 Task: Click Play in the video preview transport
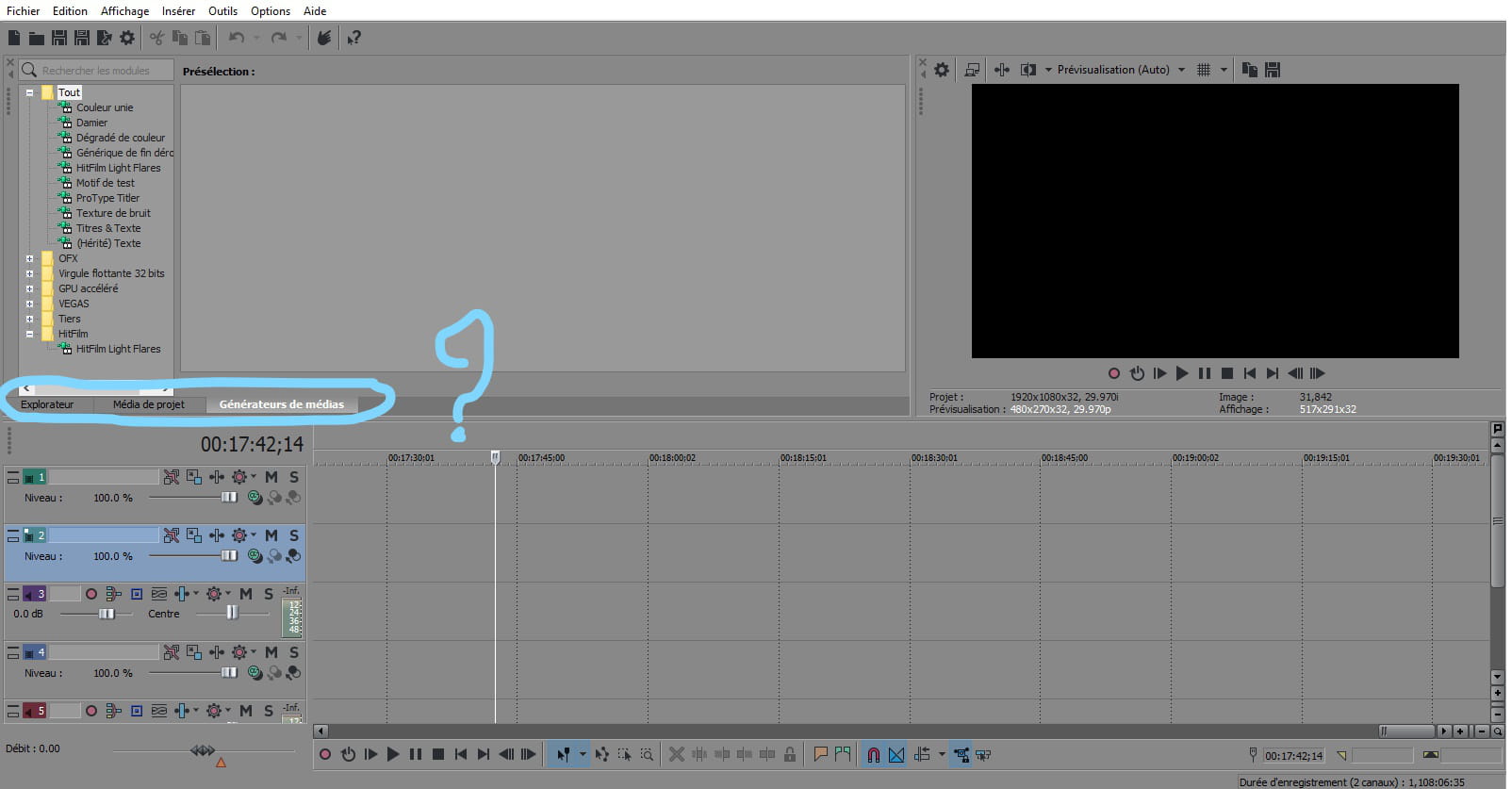[x=1182, y=373]
